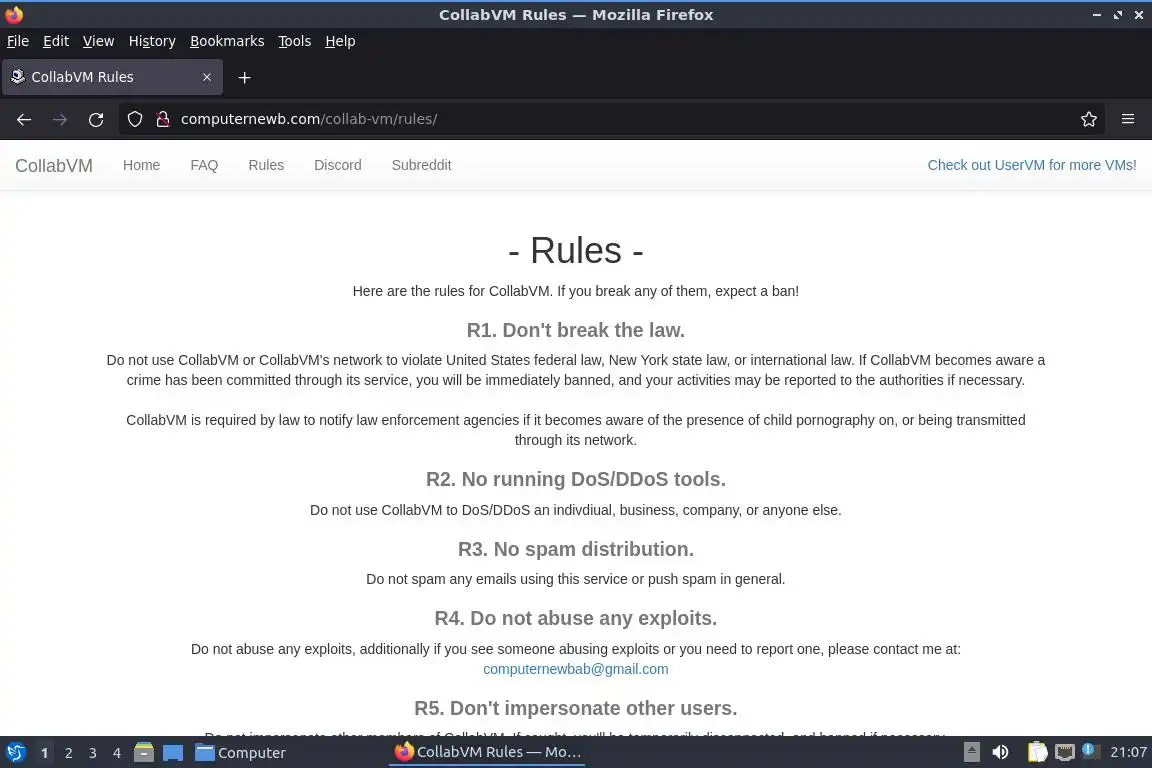Click the 'expect a ban!' intro sentence

click(x=576, y=291)
